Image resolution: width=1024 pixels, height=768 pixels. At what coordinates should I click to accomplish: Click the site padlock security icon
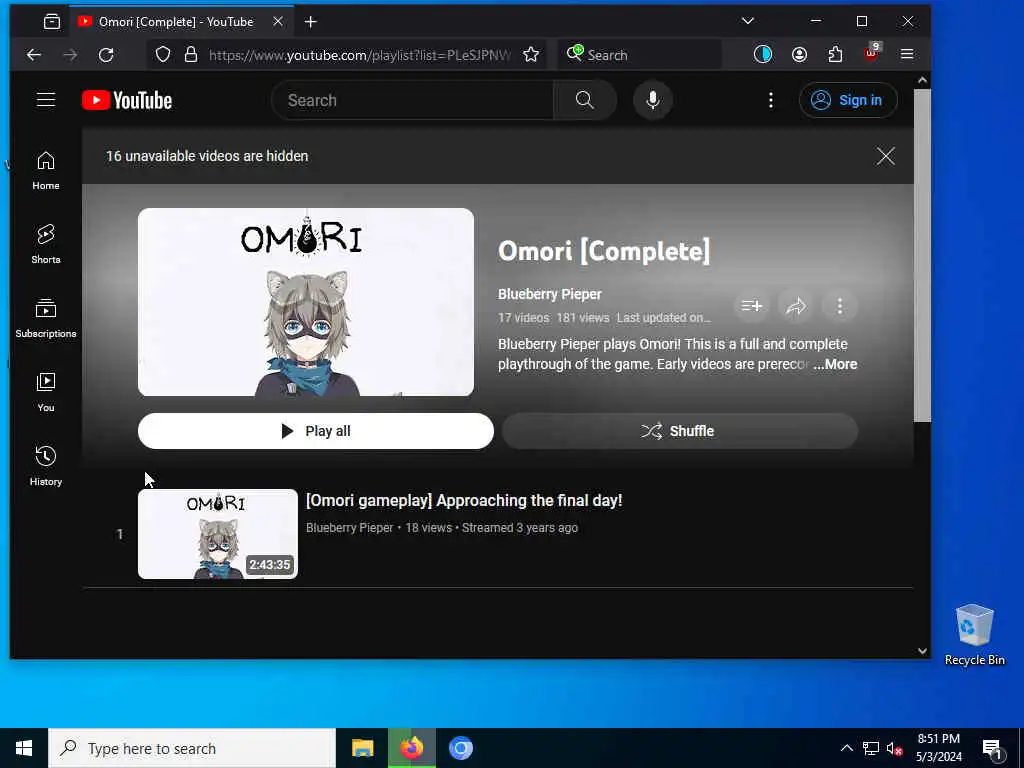point(191,55)
